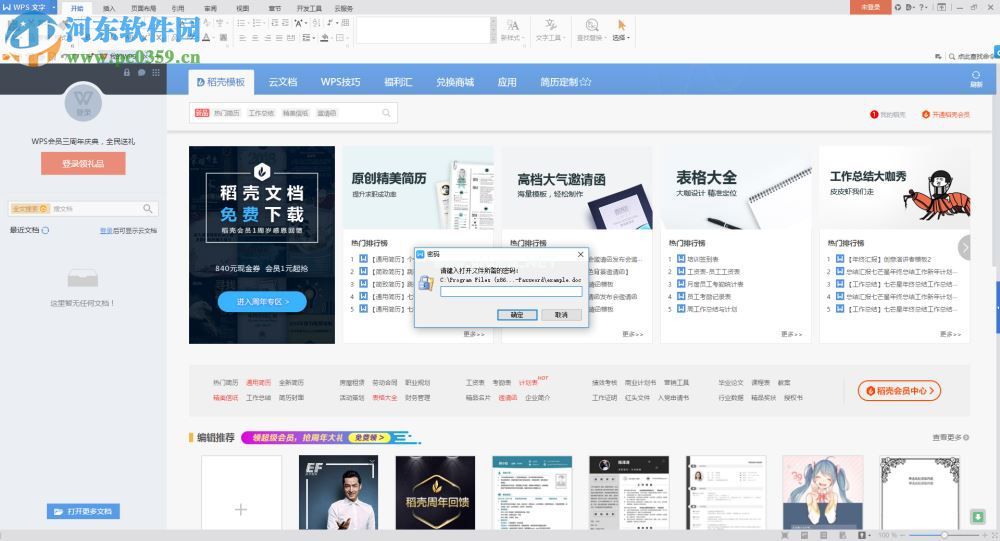Click the 稻壳会员中心 button
The image size is (1000, 541).
pos(900,390)
